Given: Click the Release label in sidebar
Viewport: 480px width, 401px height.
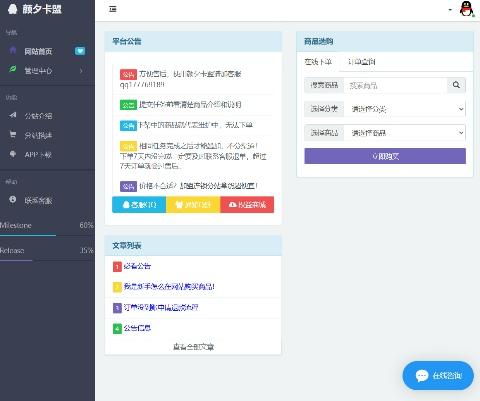Looking at the screenshot, I should (12, 250).
